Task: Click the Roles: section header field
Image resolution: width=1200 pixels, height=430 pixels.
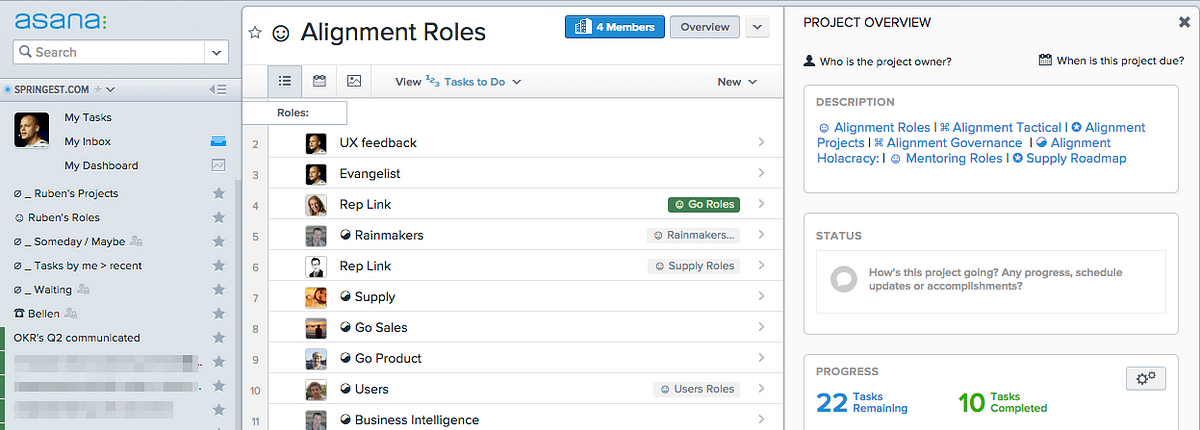Action: point(293,113)
